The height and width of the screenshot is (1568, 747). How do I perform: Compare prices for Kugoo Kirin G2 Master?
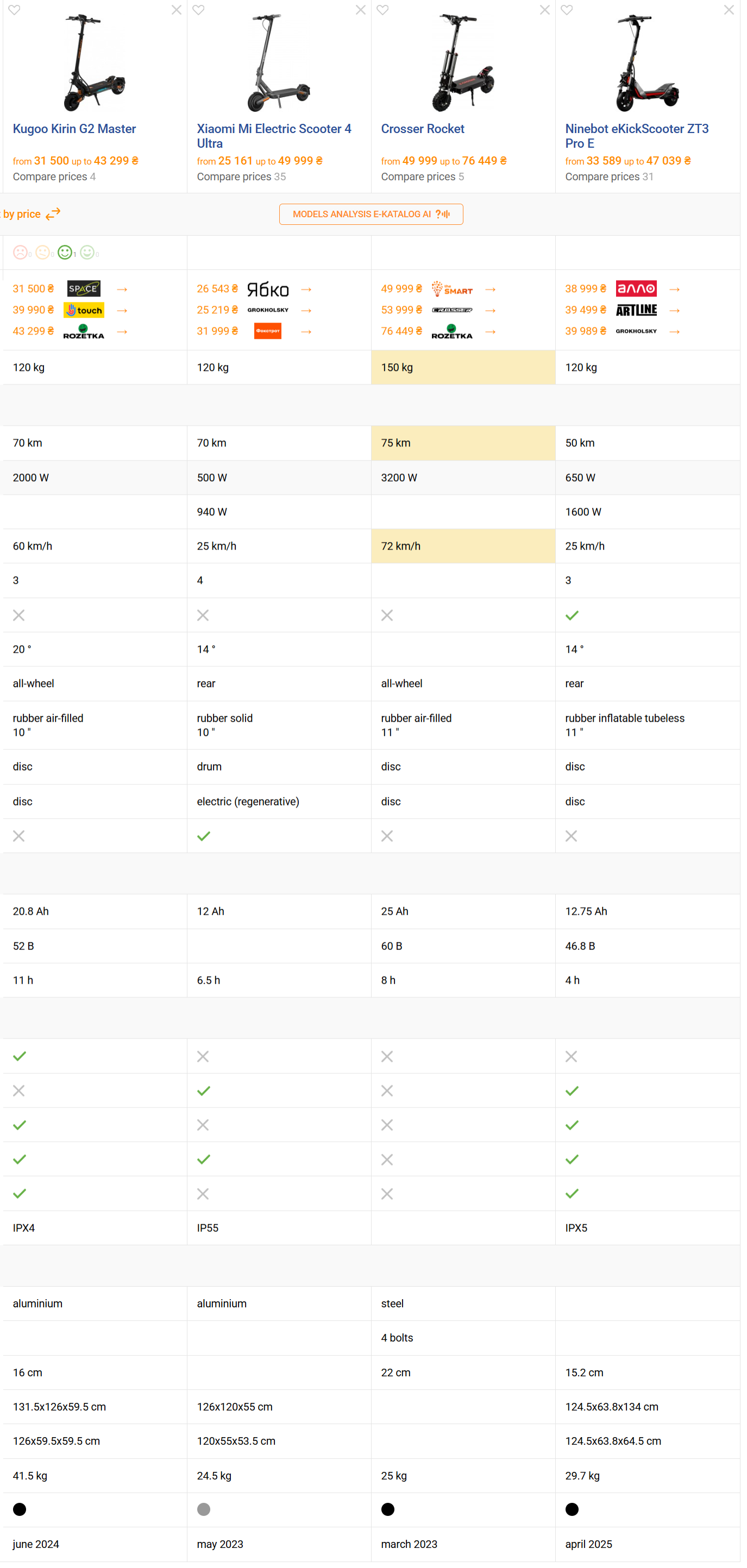coord(54,177)
